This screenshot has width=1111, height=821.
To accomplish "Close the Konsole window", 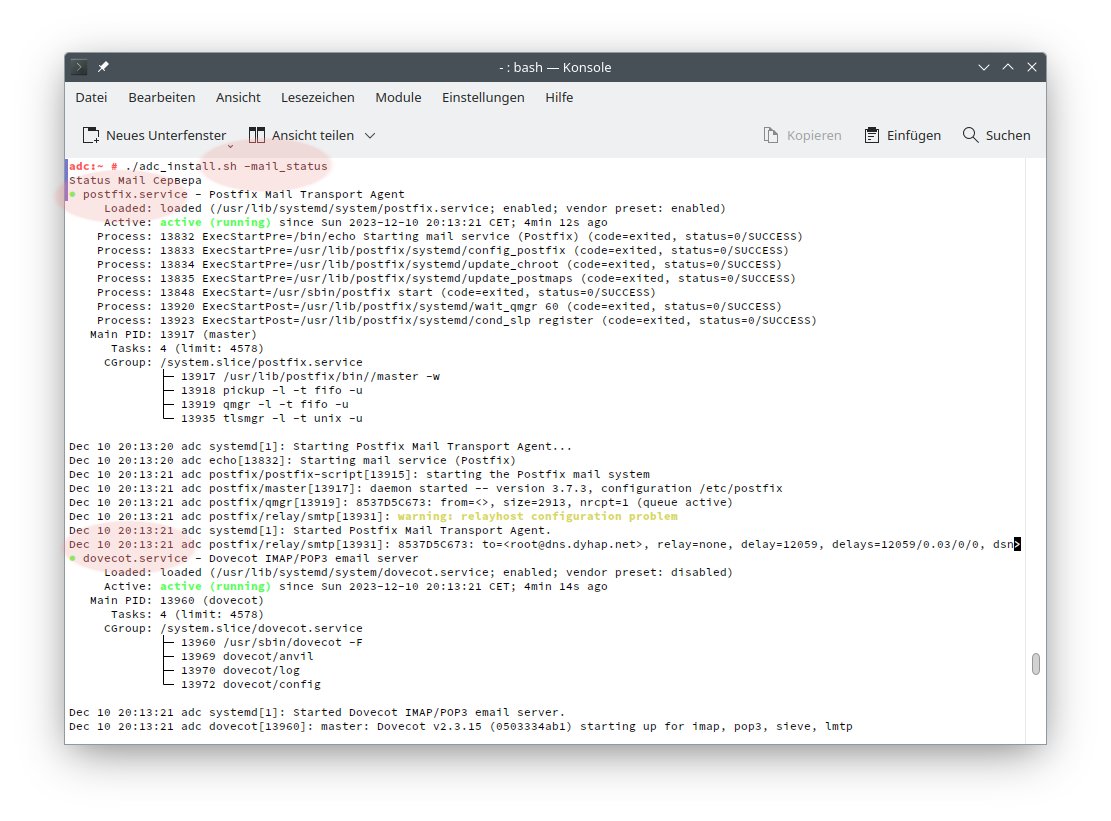I will 1030,68.
